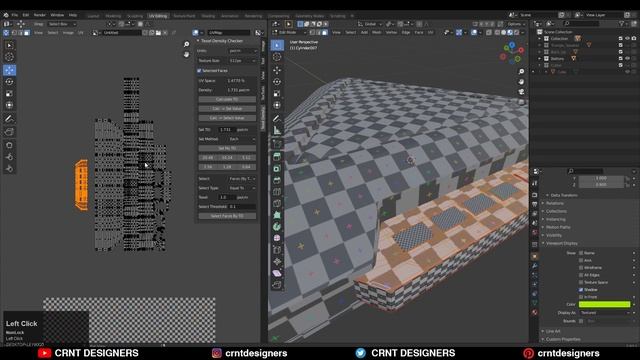This screenshot has width=640, height=360.
Task: Select the Rotate tool in UV editor
Action: [9, 82]
